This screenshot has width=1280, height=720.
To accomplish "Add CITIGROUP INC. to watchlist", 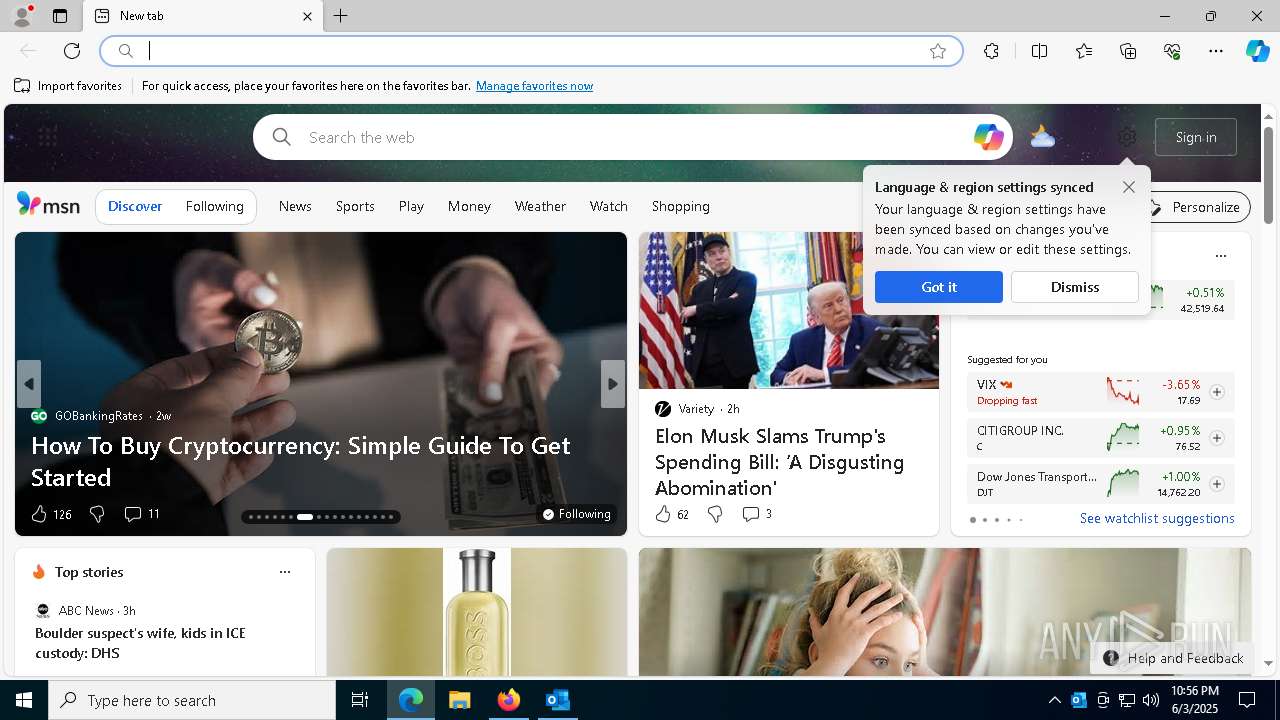I will pos(1217,438).
